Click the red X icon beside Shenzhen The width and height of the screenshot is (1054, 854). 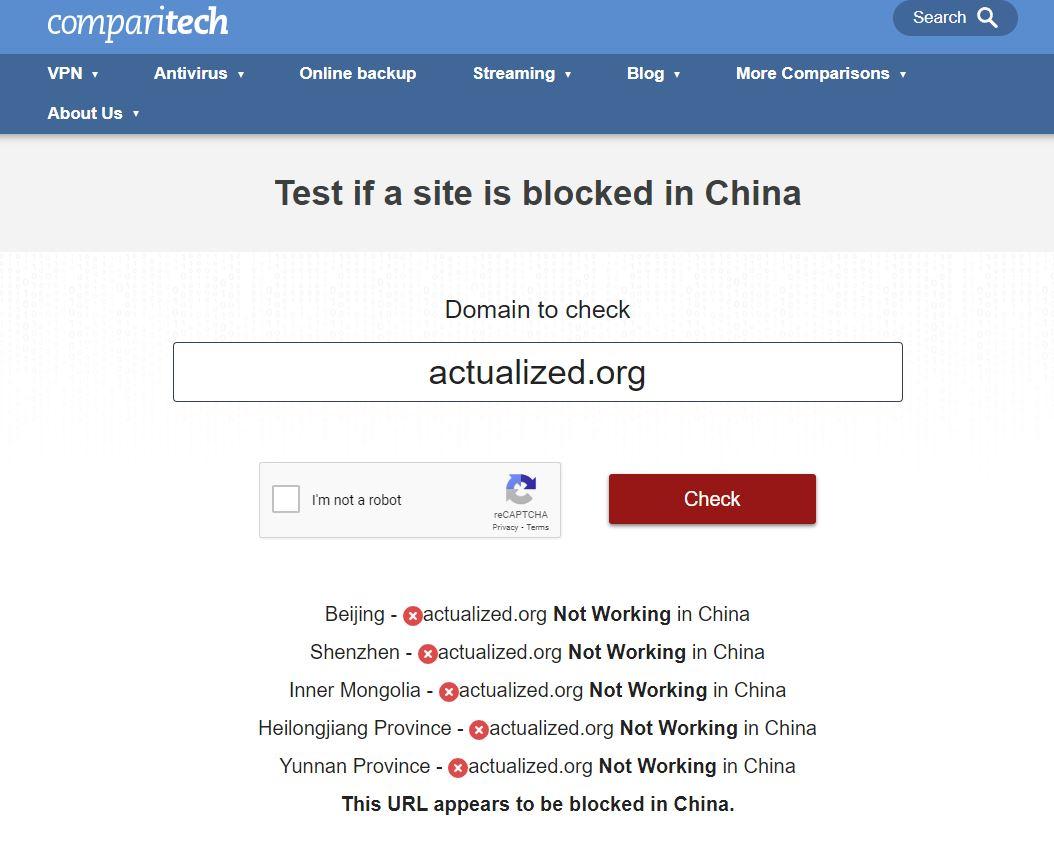point(428,654)
